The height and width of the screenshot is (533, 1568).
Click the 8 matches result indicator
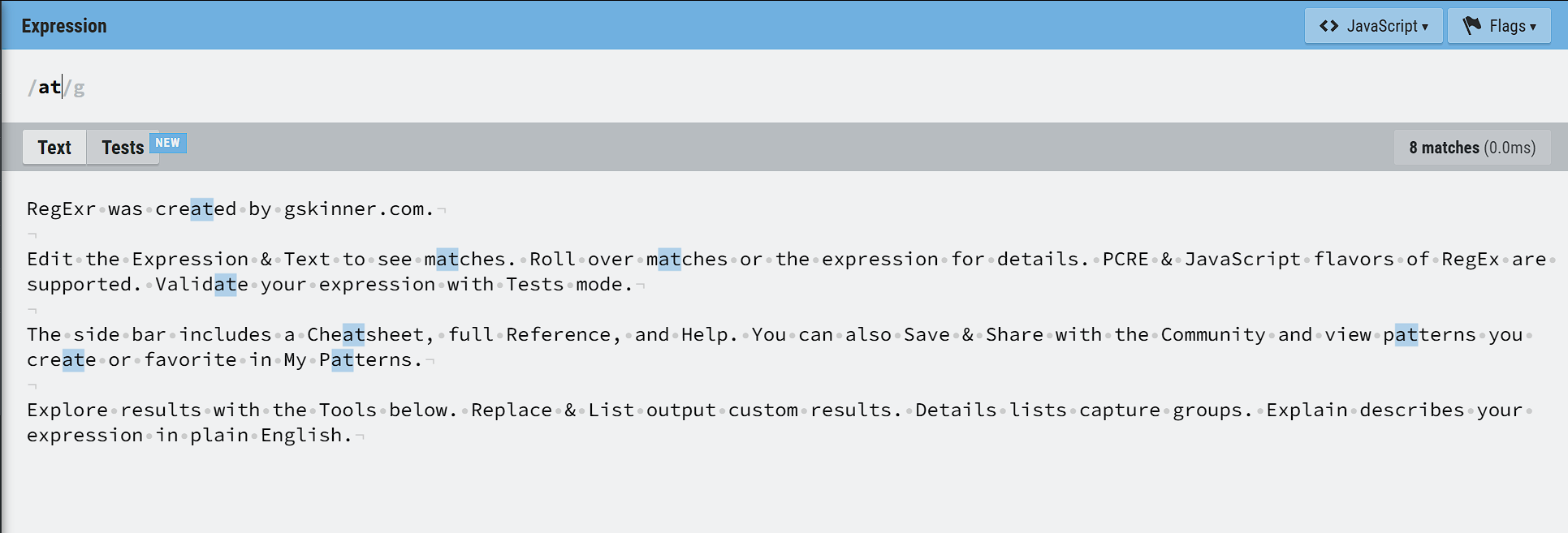pos(1472,148)
